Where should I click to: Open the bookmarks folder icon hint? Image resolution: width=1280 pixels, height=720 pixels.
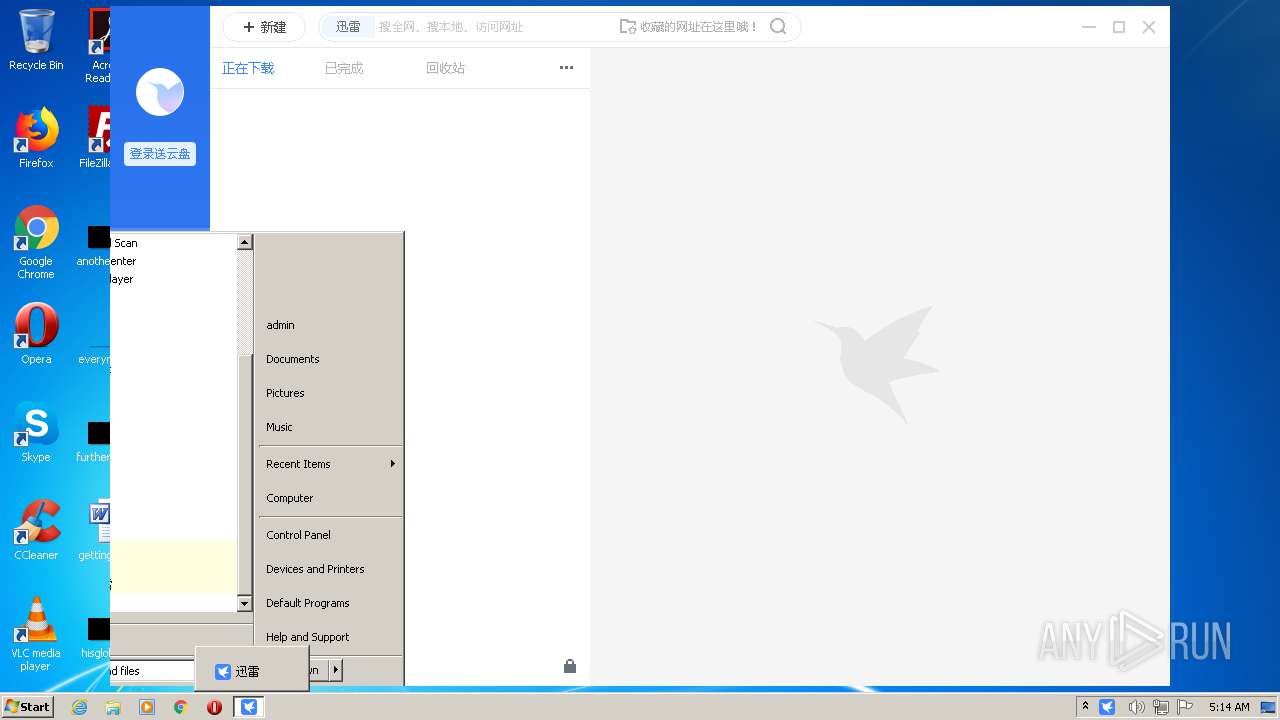click(627, 27)
